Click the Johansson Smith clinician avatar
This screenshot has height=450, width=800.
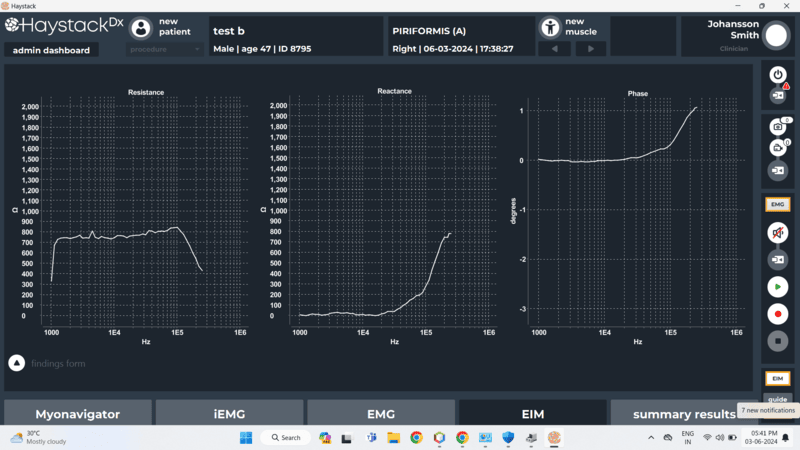776,36
